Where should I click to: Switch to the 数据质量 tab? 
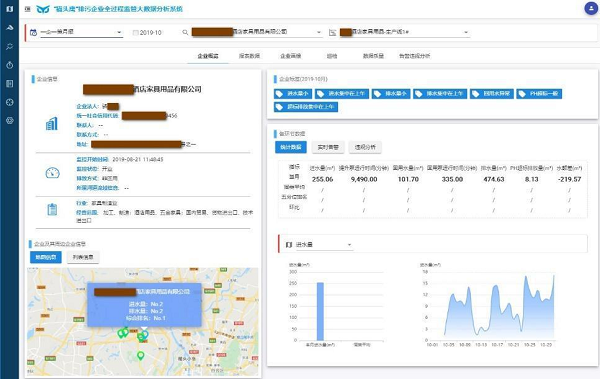pos(373,56)
